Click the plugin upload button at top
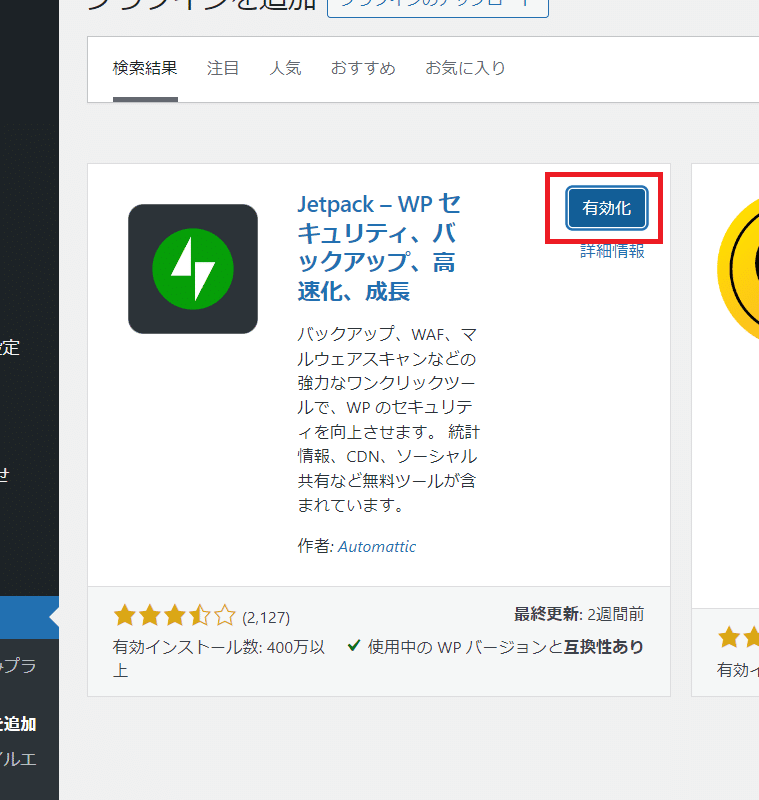The height and width of the screenshot is (800, 759). [x=438, y=5]
